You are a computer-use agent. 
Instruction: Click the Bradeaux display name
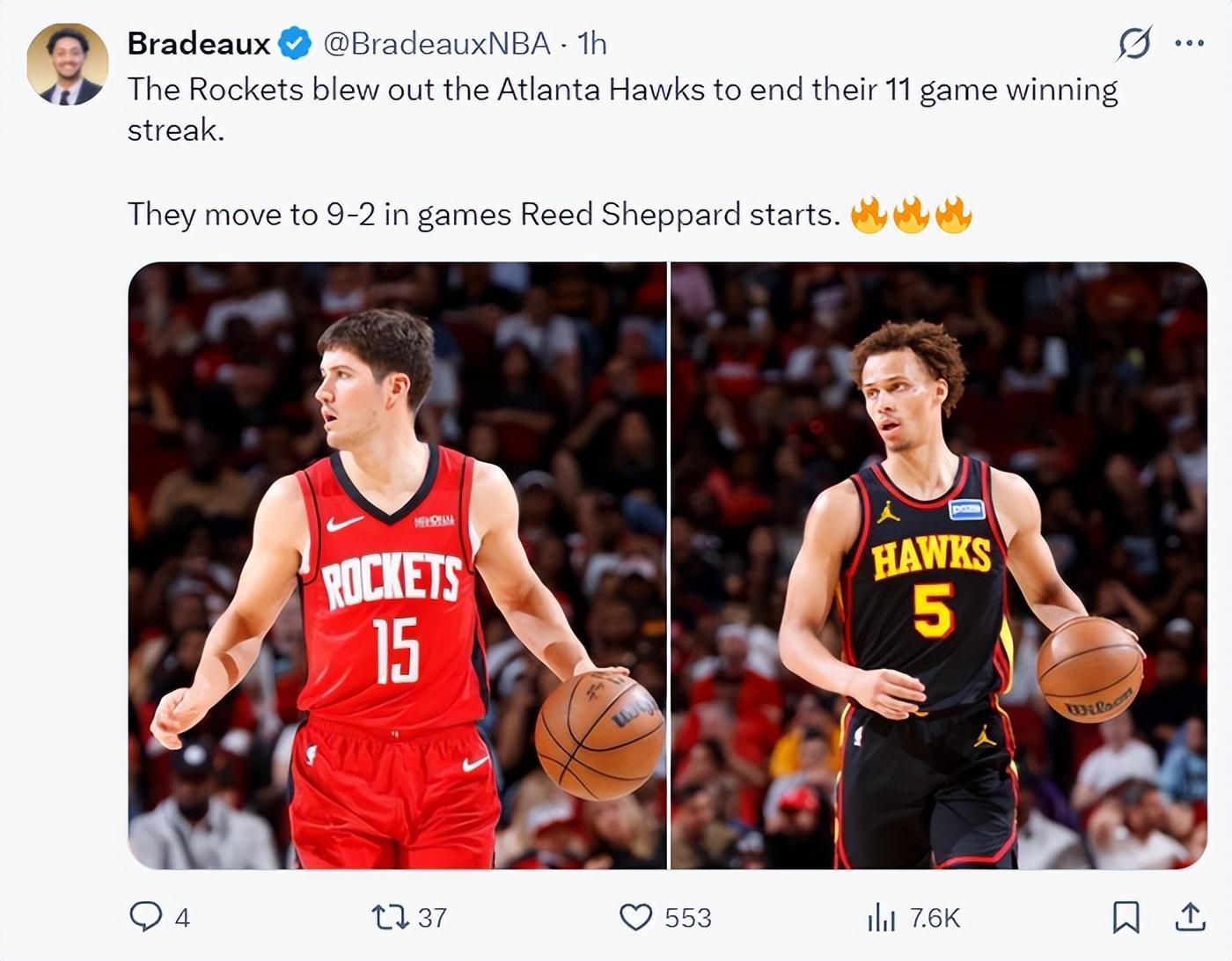coord(199,43)
